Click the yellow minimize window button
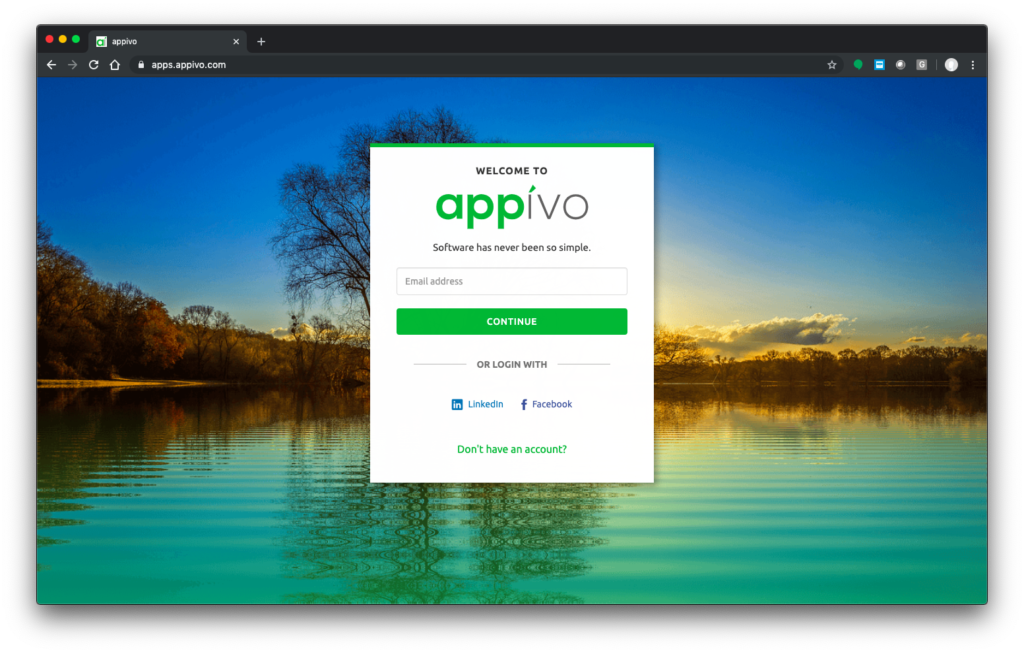Screen dimensions: 1024x653 63,39
